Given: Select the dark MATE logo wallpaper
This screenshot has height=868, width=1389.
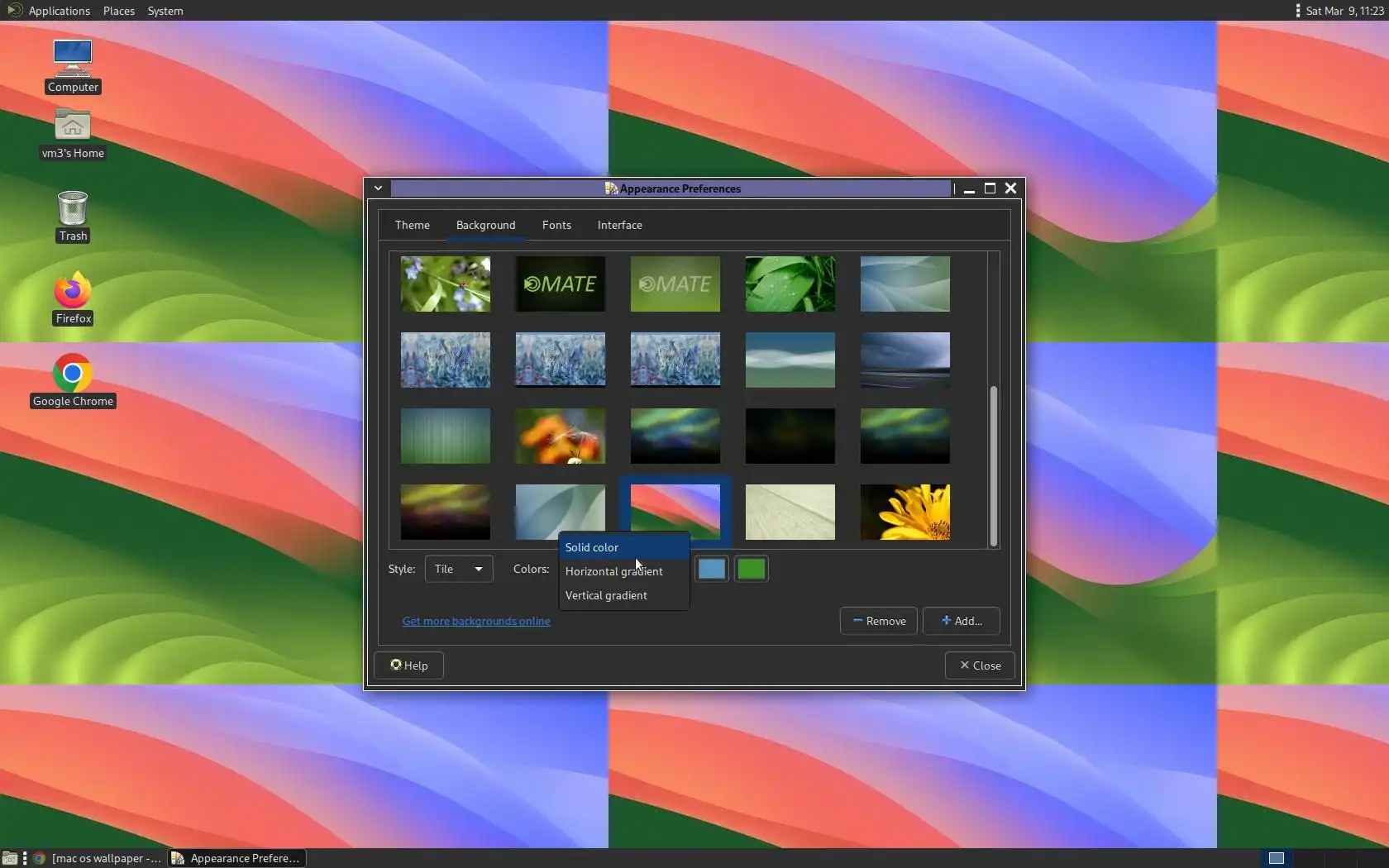Looking at the screenshot, I should coord(561,284).
